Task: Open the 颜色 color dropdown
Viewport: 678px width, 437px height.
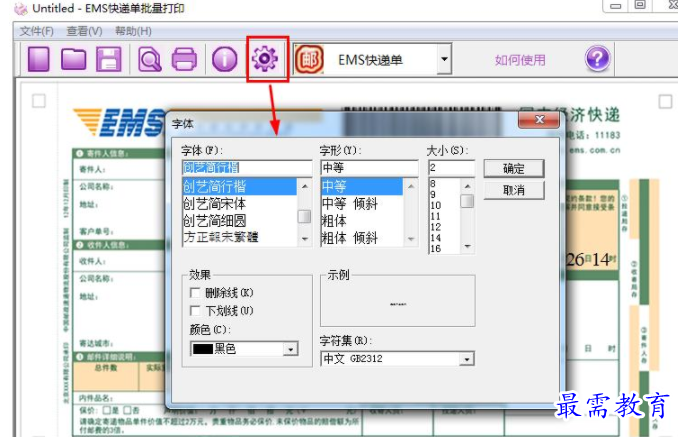Action: point(291,349)
